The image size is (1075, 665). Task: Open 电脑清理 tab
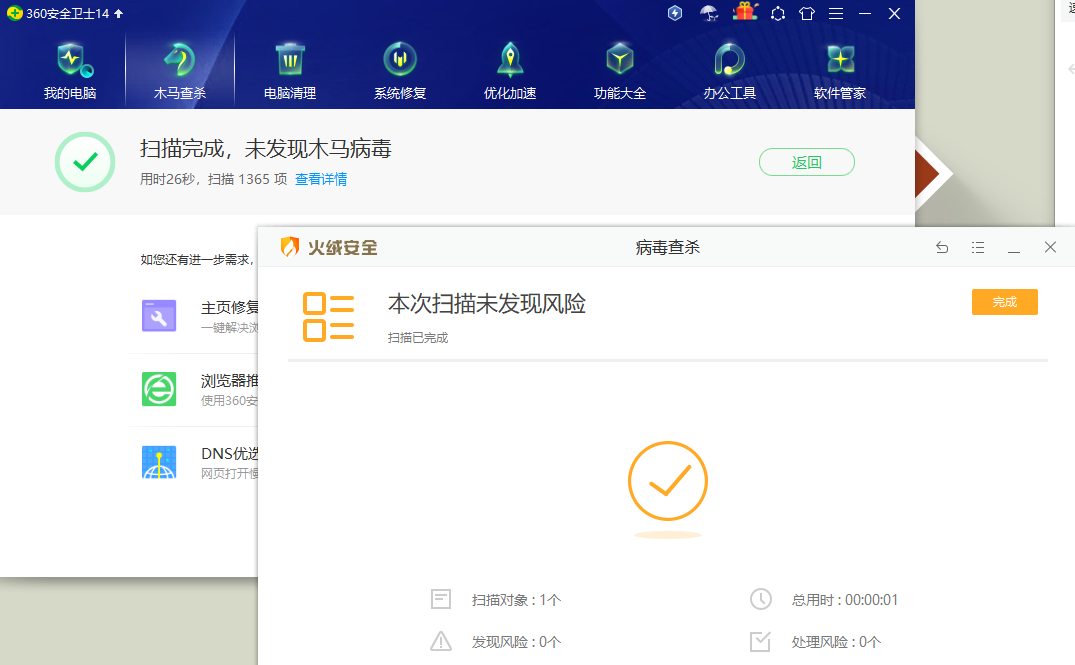290,71
